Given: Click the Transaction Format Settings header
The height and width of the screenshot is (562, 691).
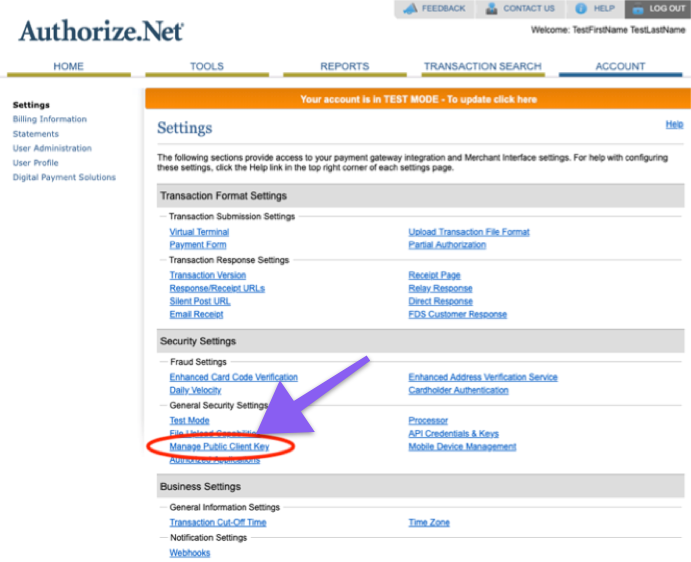Looking at the screenshot, I should (420, 196).
